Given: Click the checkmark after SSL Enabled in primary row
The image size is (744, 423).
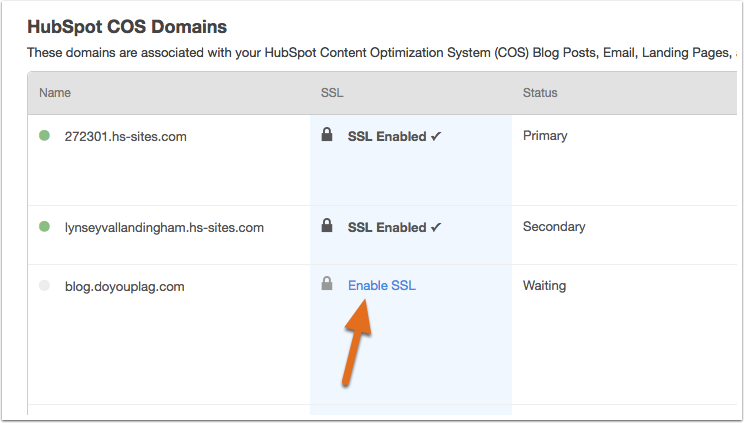Looking at the screenshot, I should click(436, 137).
